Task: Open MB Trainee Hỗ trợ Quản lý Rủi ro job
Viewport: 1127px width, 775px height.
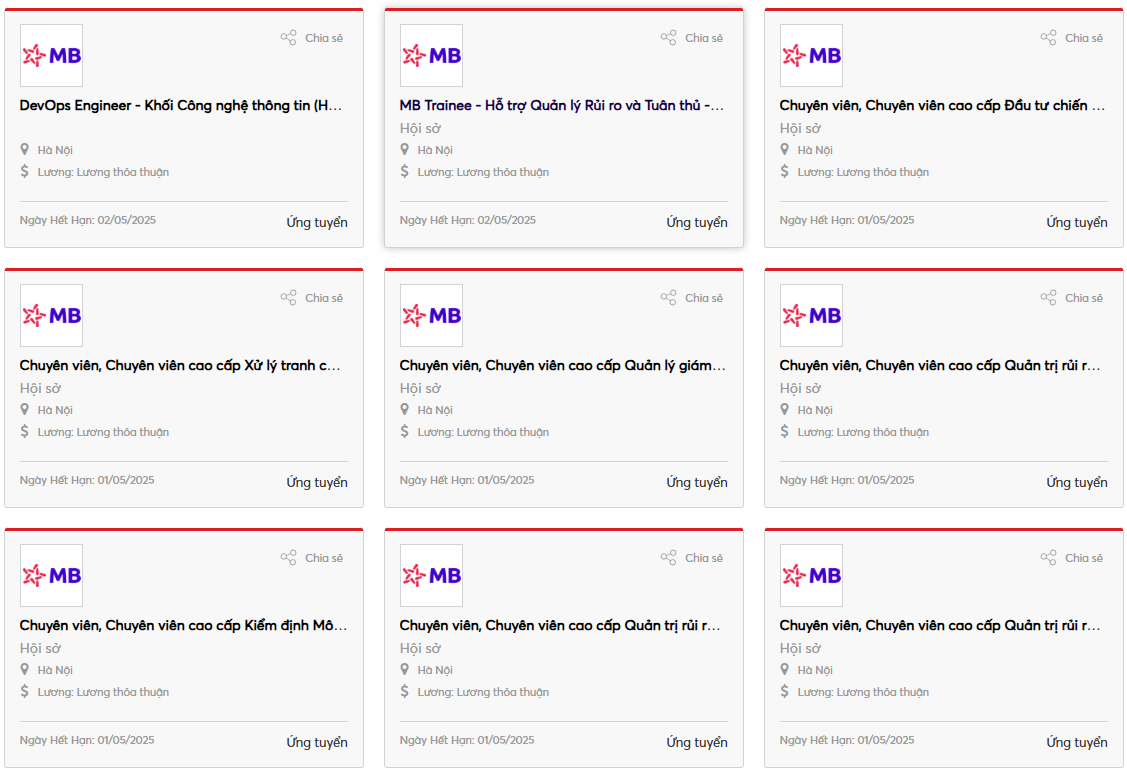Action: (562, 105)
